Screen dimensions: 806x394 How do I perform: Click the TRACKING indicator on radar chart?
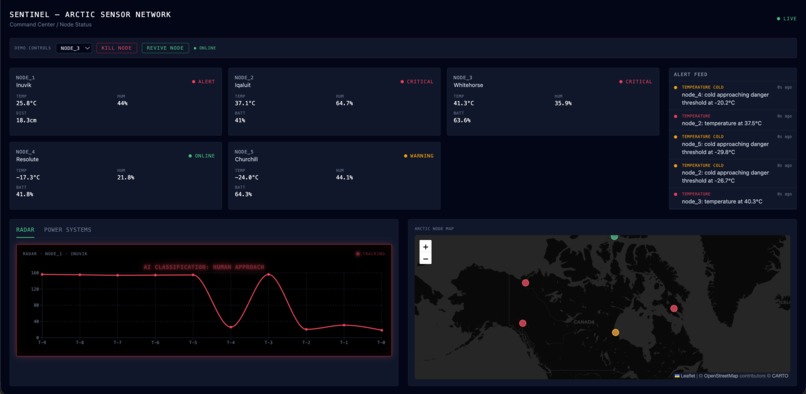pyautogui.click(x=370, y=254)
